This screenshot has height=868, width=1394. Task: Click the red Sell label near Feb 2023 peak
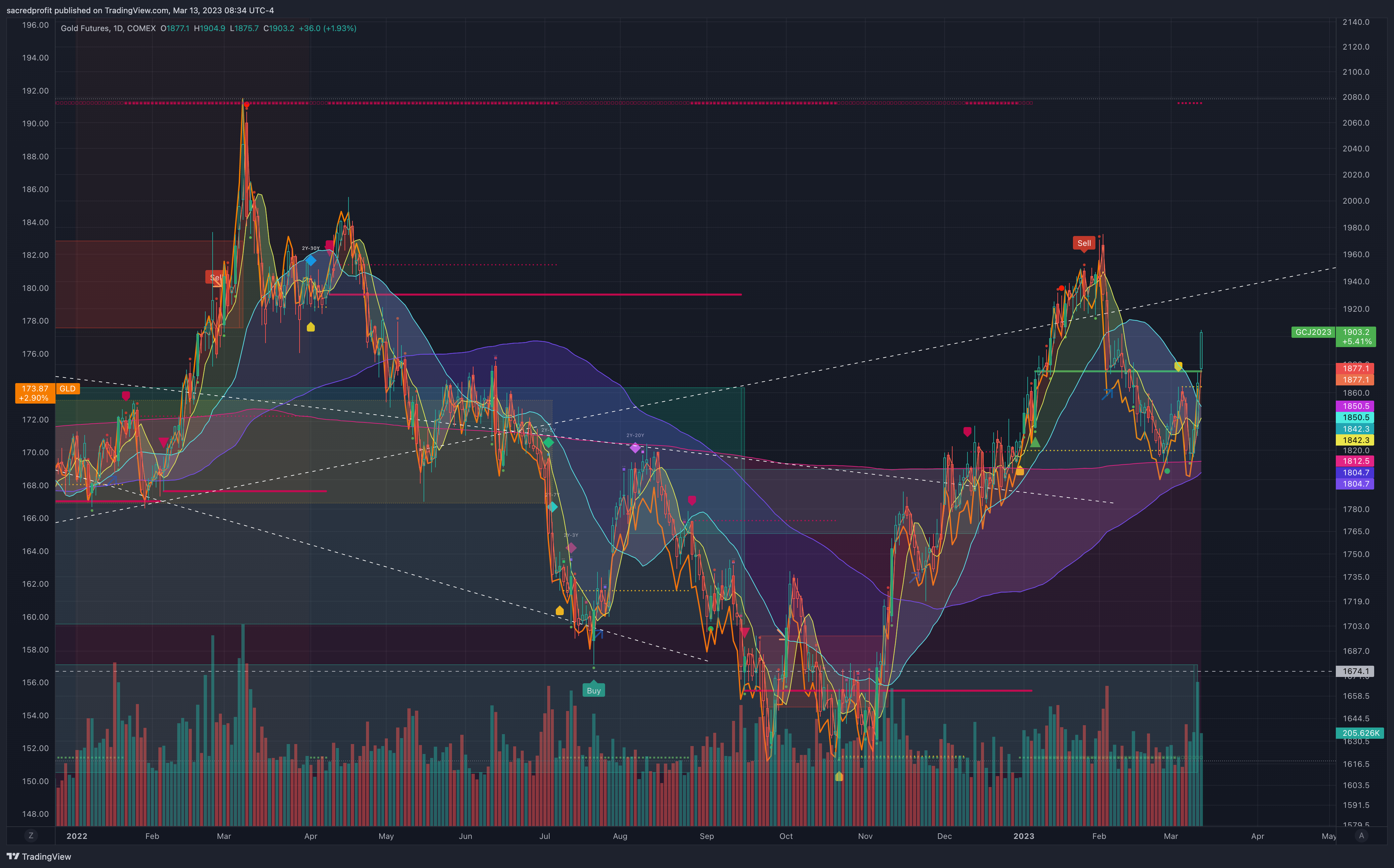pos(1084,243)
